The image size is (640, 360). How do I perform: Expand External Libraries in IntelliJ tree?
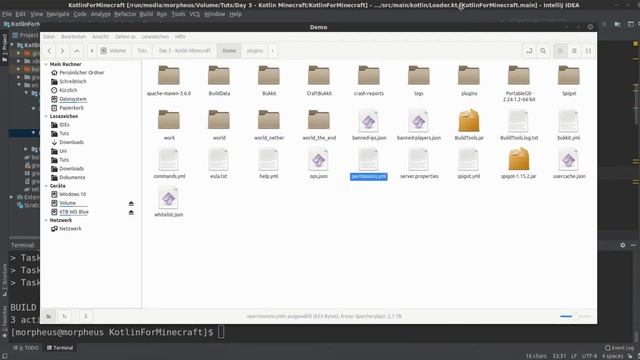coord(11,197)
